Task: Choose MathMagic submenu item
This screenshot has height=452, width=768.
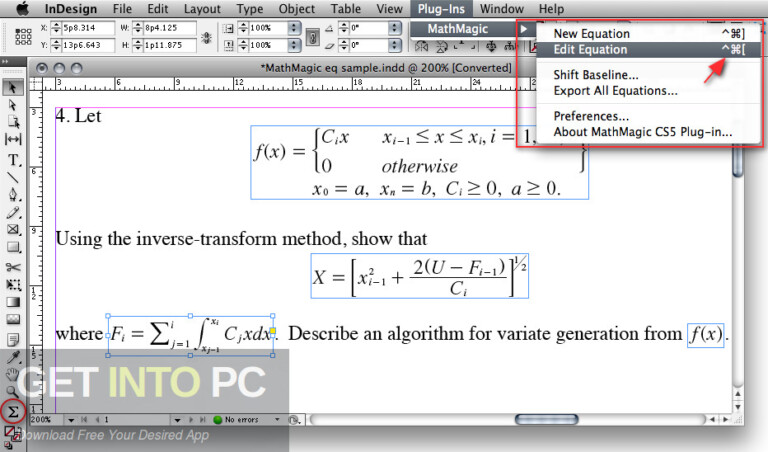Action: (471, 29)
